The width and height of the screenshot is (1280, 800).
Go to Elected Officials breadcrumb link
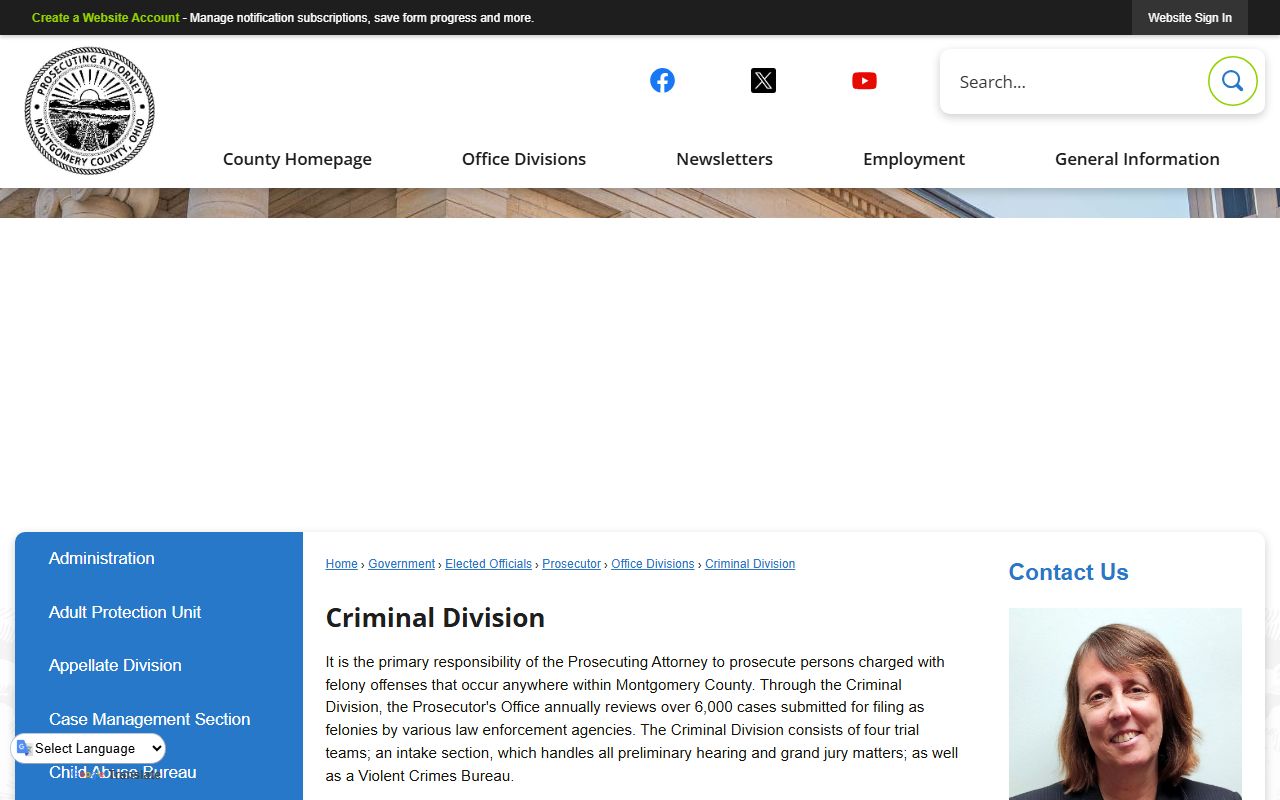click(x=488, y=564)
